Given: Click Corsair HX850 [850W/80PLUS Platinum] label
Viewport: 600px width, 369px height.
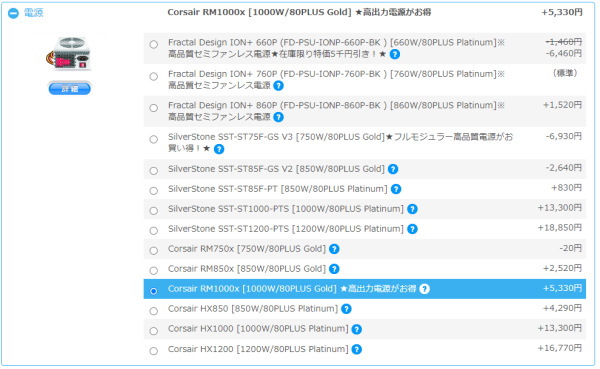Looking at the screenshot, I should click(x=253, y=309).
